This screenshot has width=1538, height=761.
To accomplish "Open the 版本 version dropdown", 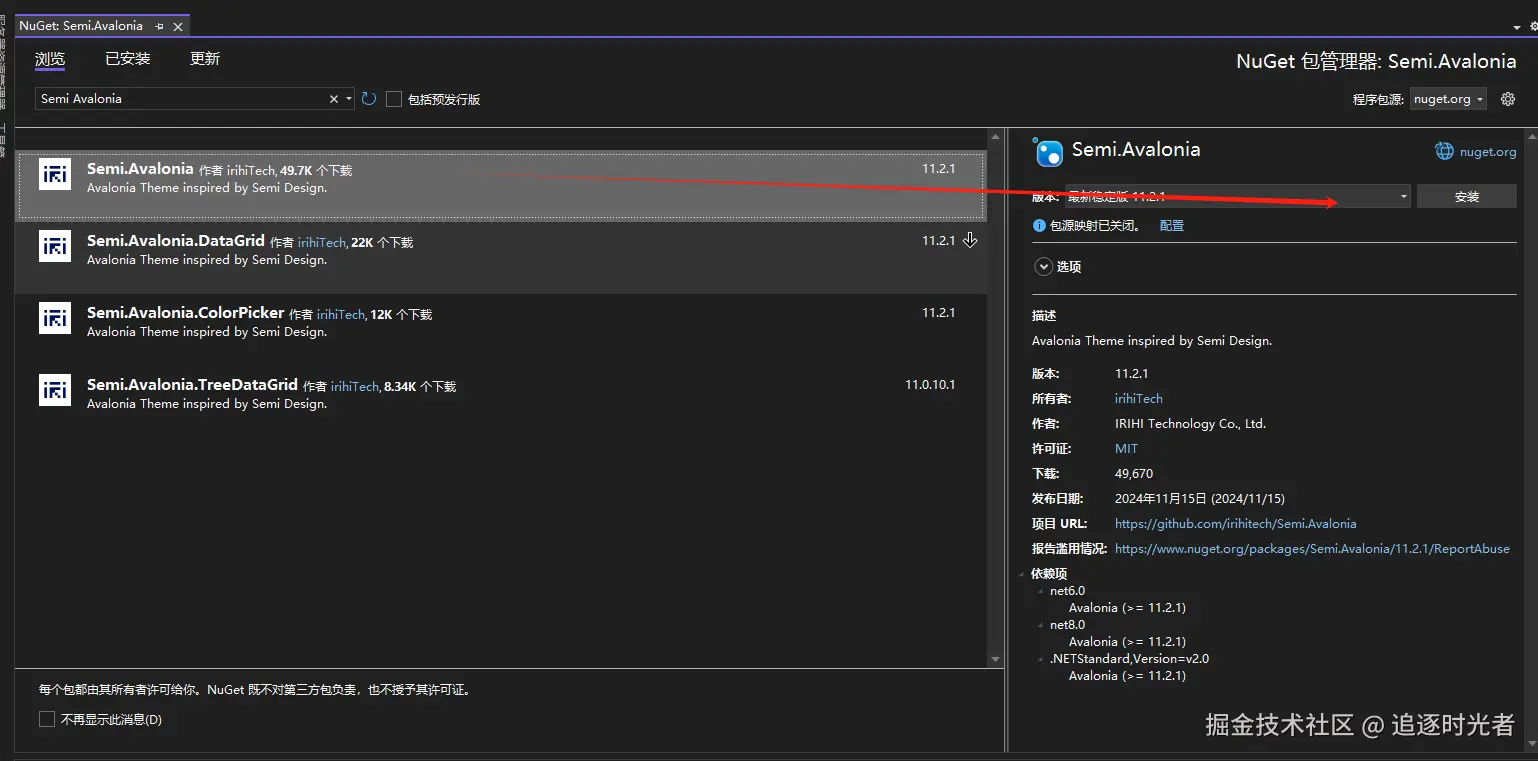I will [1238, 196].
